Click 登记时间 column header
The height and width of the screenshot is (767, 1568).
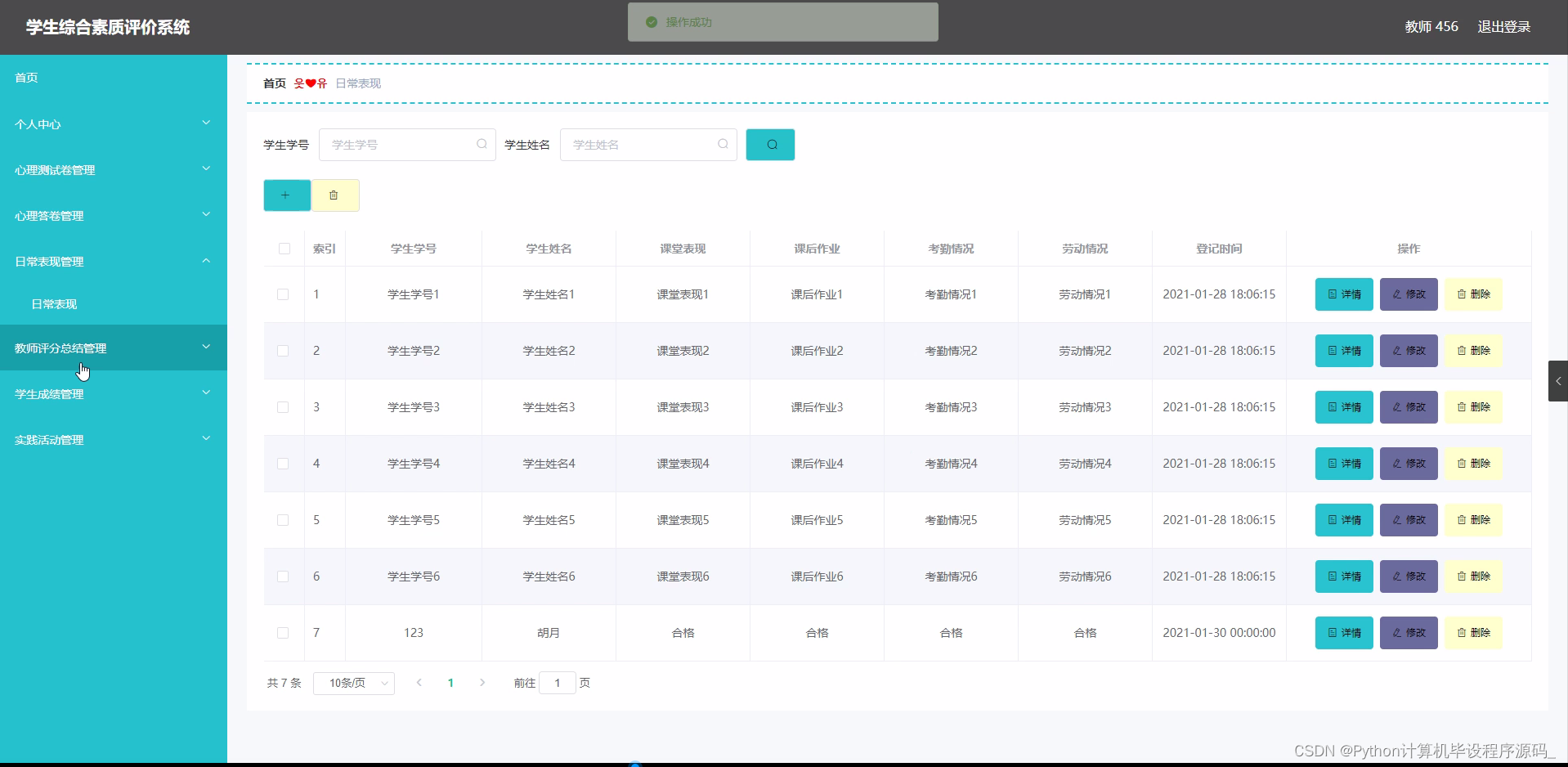[1219, 249]
